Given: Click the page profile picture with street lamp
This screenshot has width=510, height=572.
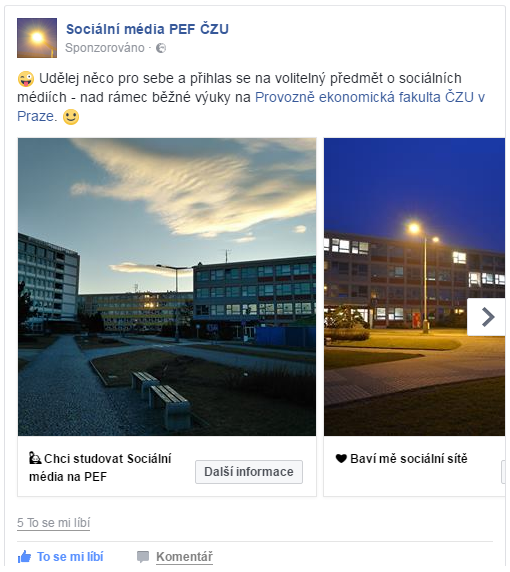Looking at the screenshot, I should (x=37, y=38).
